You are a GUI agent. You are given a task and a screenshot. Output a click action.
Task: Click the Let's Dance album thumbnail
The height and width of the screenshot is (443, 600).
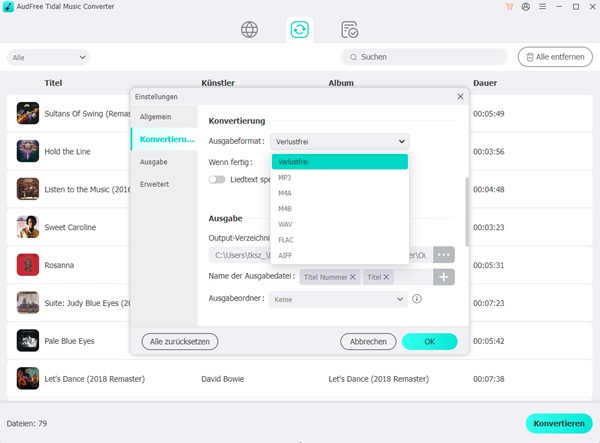click(x=28, y=378)
